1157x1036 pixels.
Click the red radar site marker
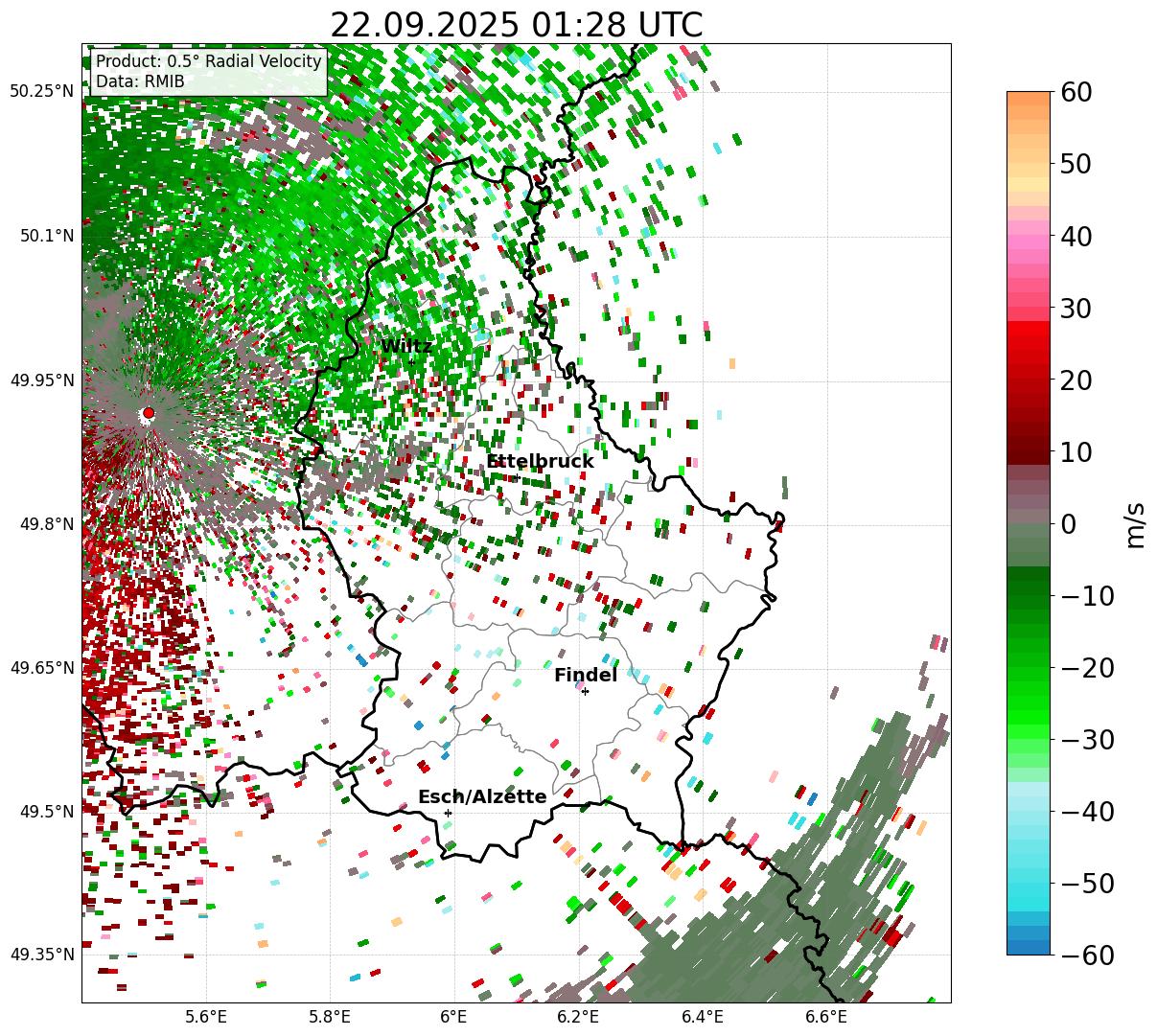(x=148, y=413)
